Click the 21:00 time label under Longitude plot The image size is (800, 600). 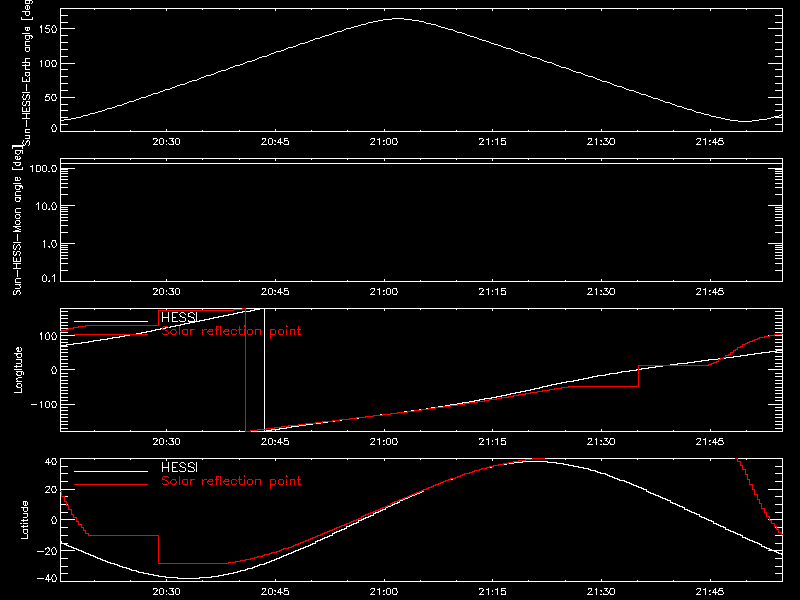(x=384, y=441)
